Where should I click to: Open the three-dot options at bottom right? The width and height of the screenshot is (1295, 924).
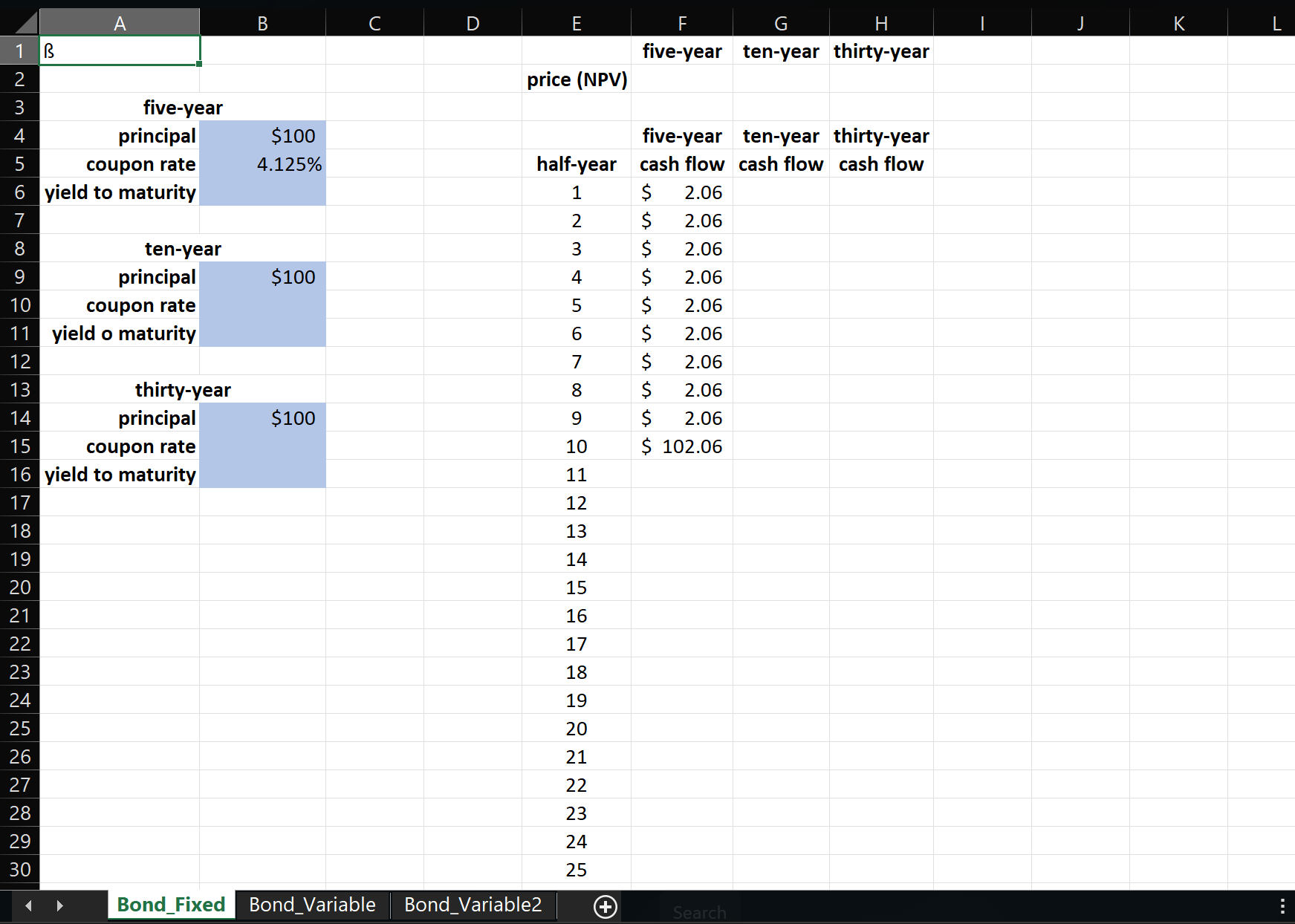pos(1282,906)
